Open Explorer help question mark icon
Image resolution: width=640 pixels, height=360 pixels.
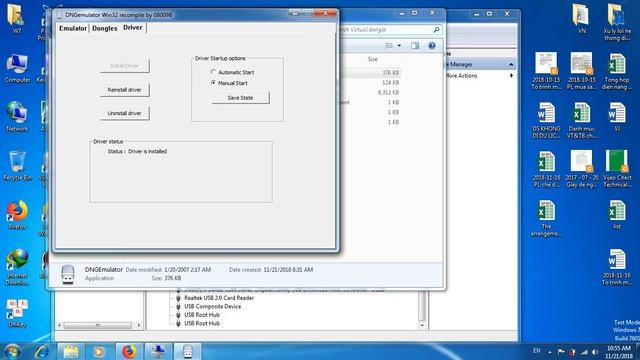coord(432,46)
